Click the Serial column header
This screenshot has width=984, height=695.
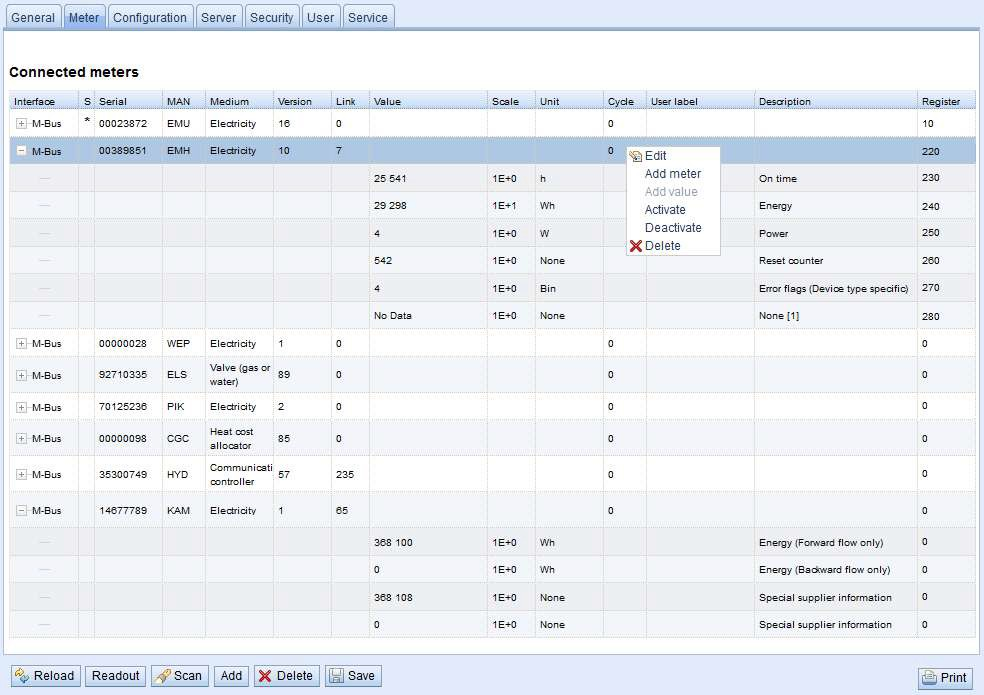click(x=113, y=102)
